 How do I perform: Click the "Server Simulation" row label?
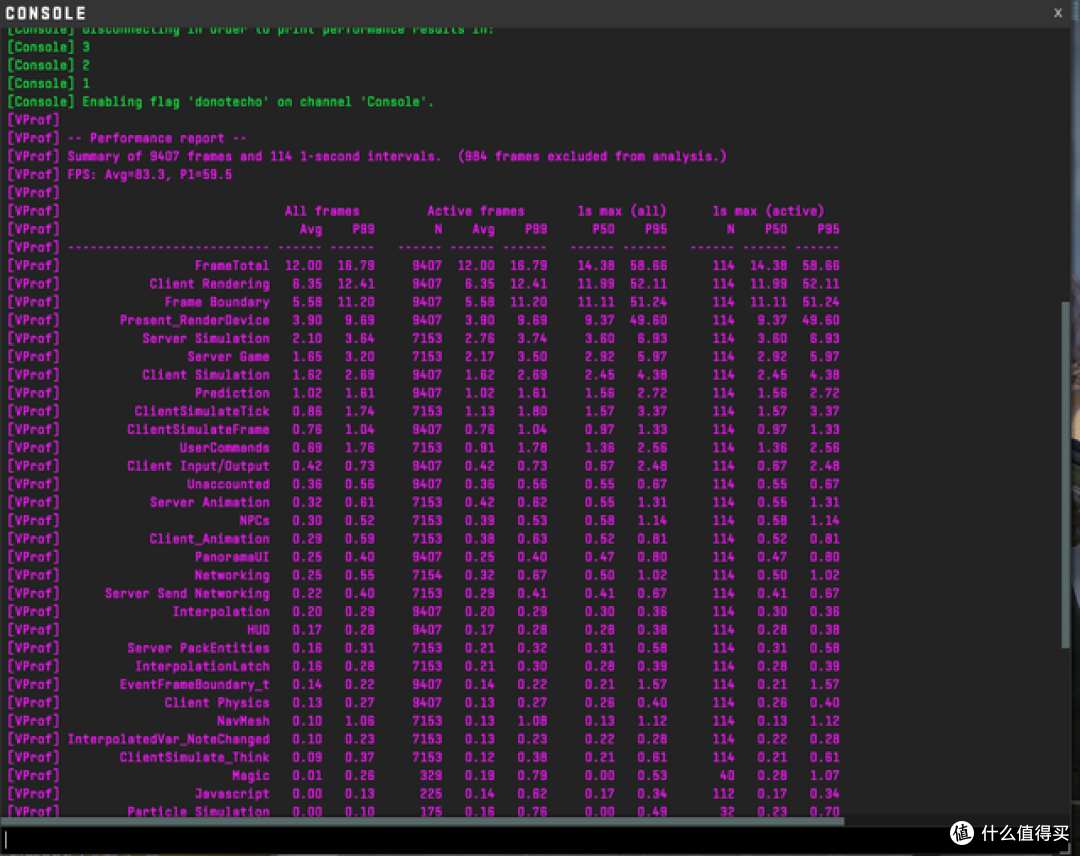point(206,339)
